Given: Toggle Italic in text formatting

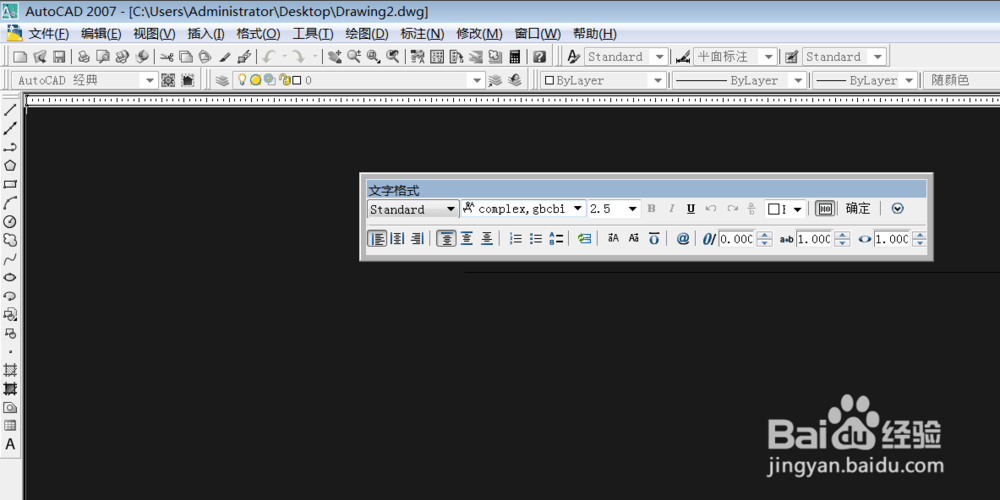Looking at the screenshot, I should (x=671, y=209).
